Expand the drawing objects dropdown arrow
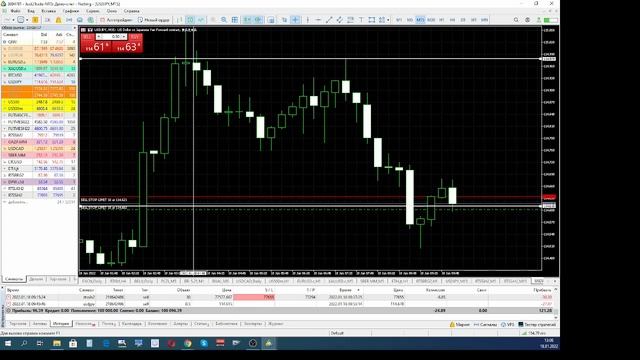Viewport: 640px width, 360px height. point(388,20)
